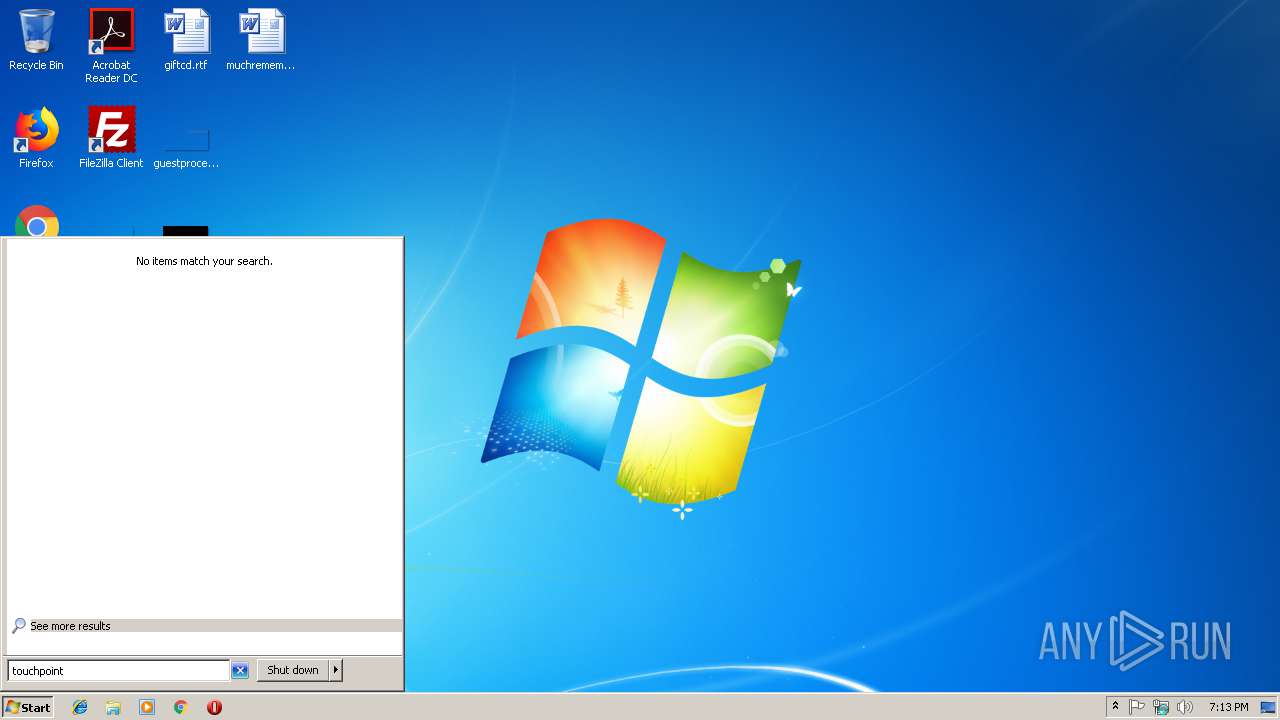Select the muchremem... Word document icon
Image resolution: width=1280 pixels, height=720 pixels.
260,40
